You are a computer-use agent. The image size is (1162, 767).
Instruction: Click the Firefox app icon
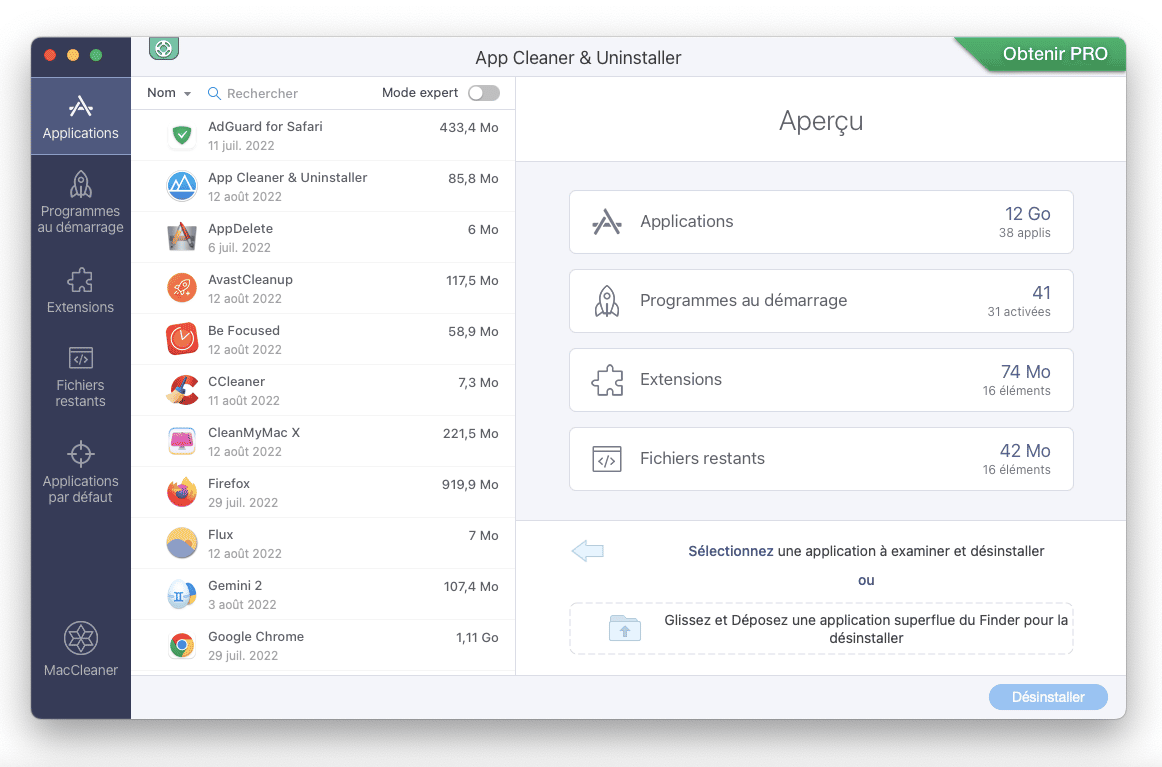pos(181,492)
